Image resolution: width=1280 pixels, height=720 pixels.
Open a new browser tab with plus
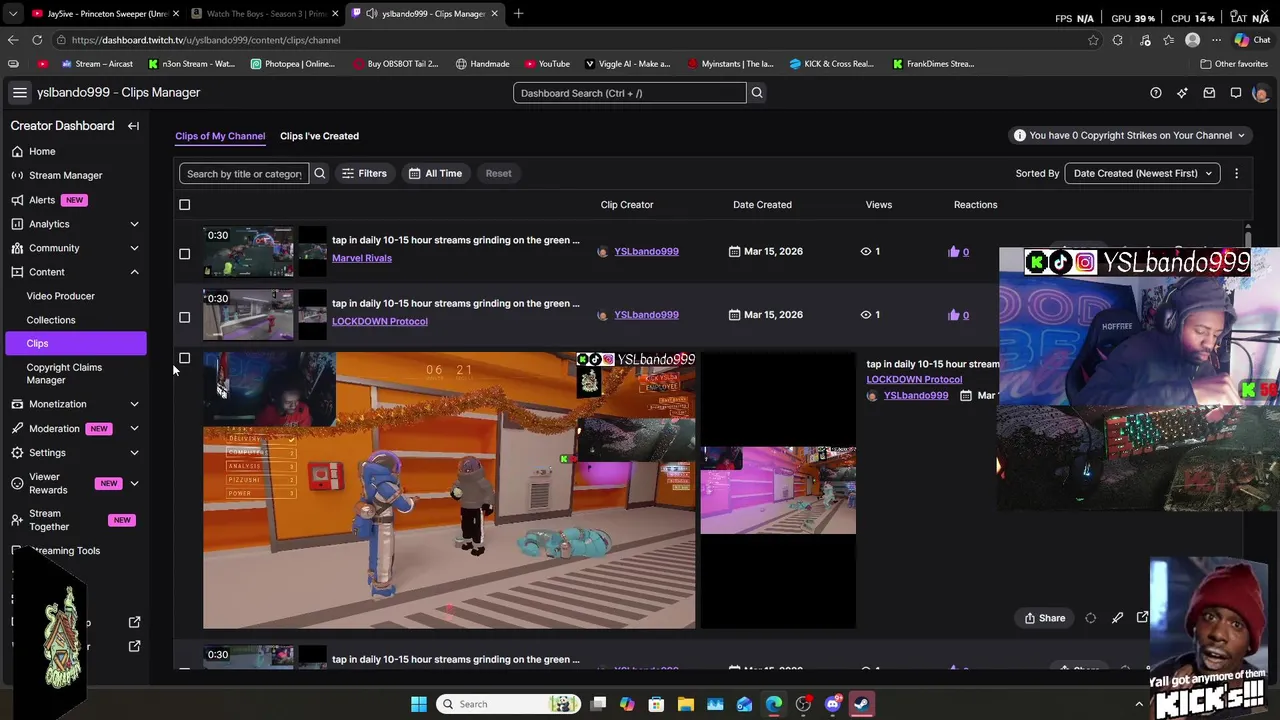[x=518, y=13]
